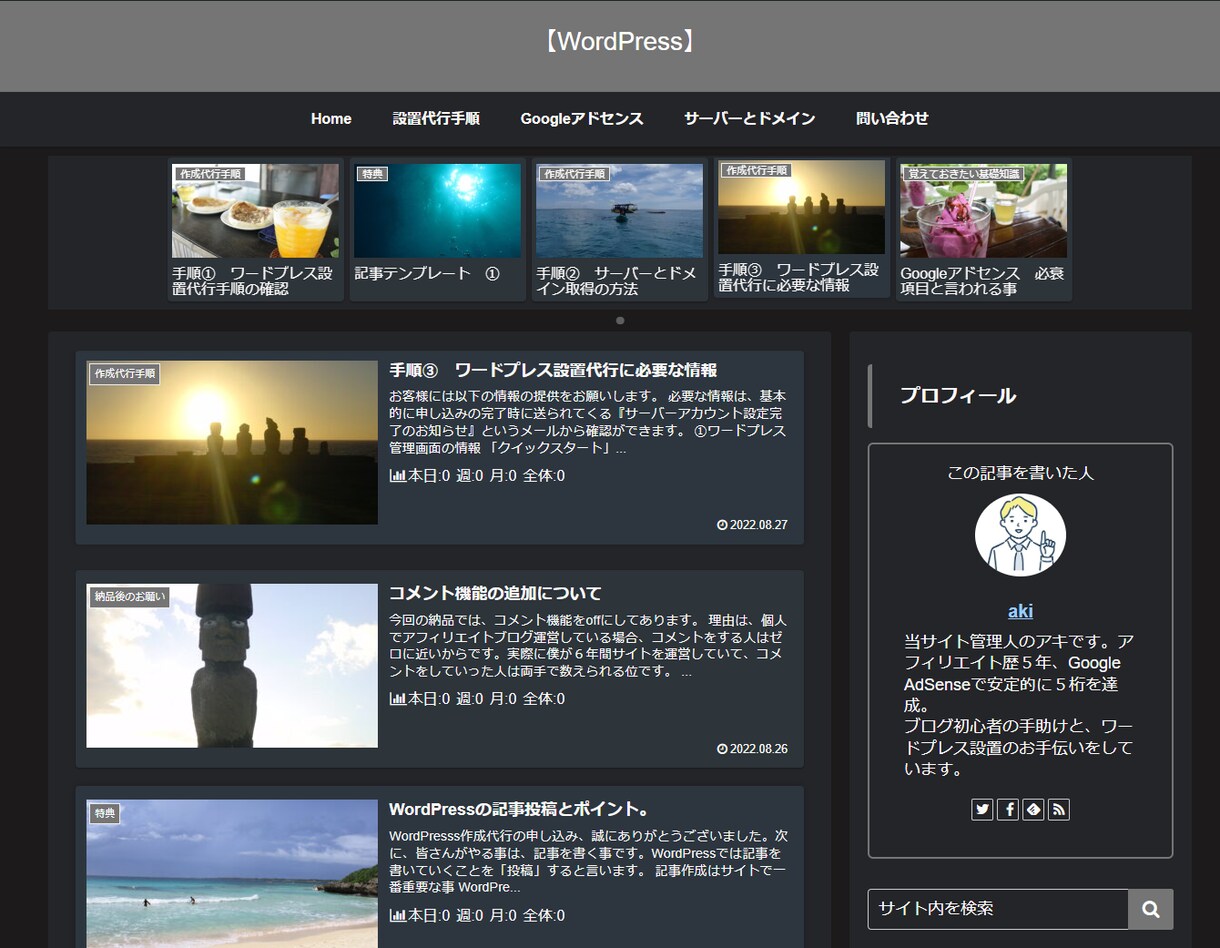The image size is (1220, 948).
Task: Open carousel card 記事テンプレート ①
Action: click(x=437, y=229)
